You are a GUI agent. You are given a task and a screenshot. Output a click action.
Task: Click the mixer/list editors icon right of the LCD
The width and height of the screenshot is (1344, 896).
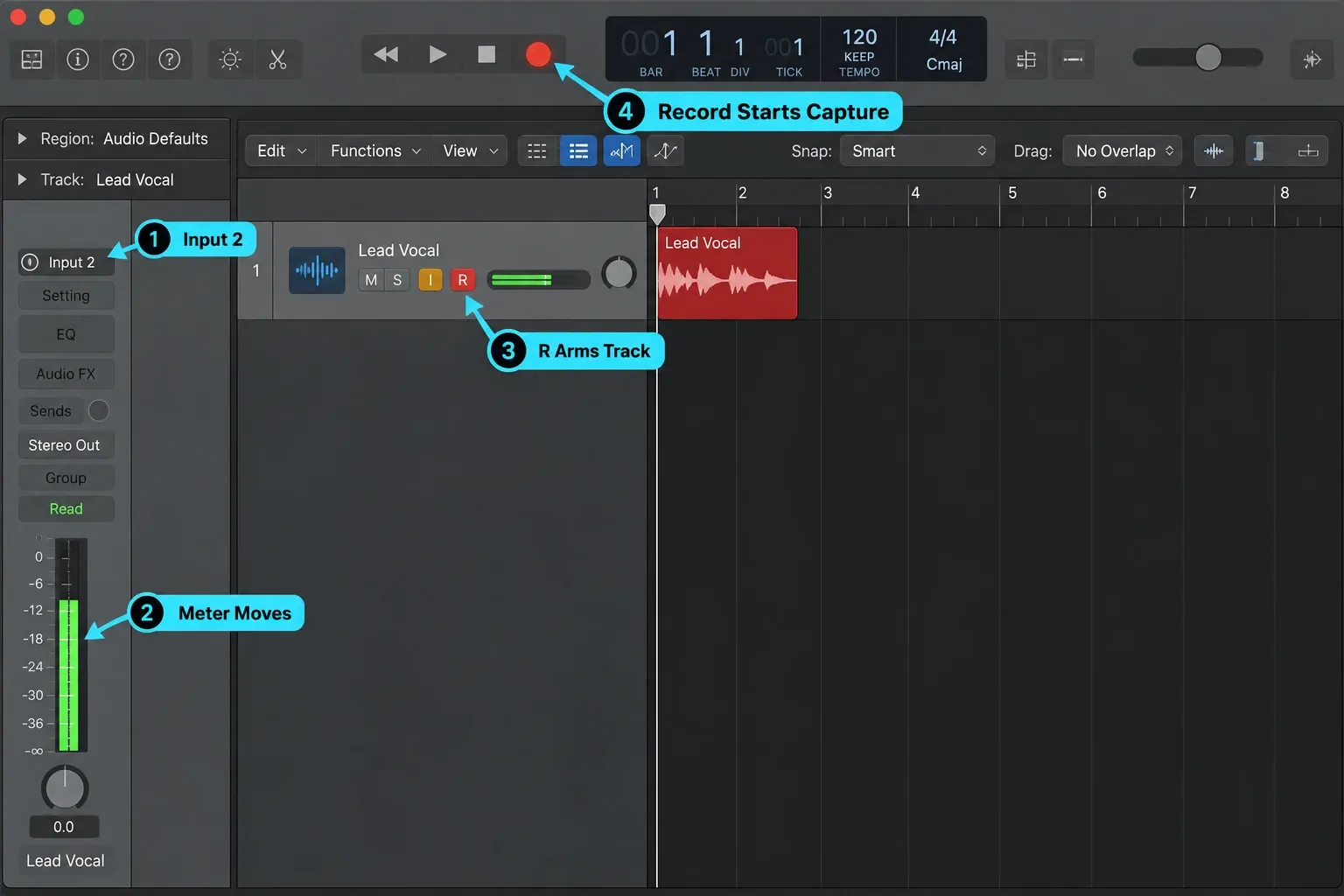click(x=1026, y=59)
